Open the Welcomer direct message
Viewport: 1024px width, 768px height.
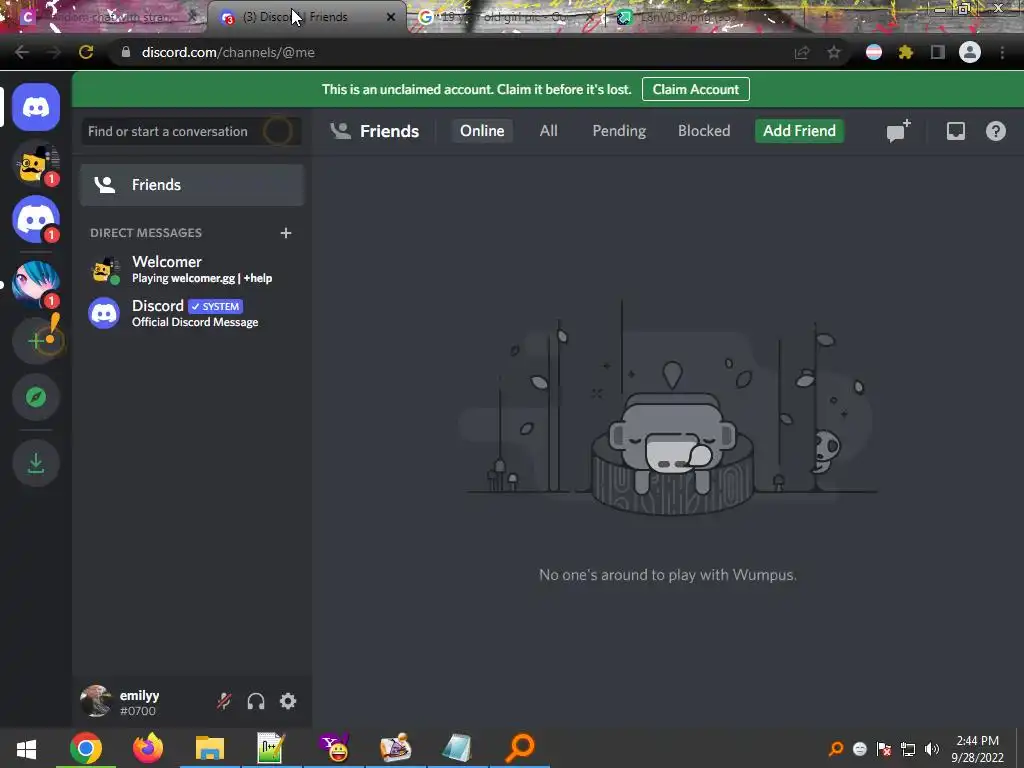tap(192, 269)
